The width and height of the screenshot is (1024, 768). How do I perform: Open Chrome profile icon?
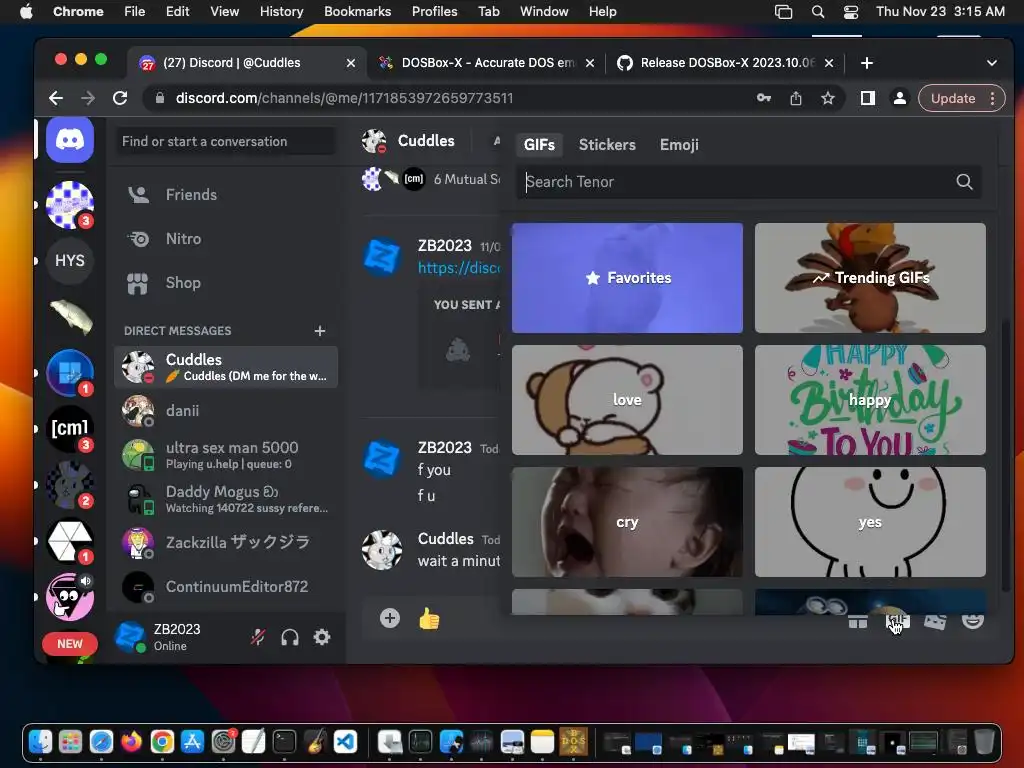pos(899,98)
